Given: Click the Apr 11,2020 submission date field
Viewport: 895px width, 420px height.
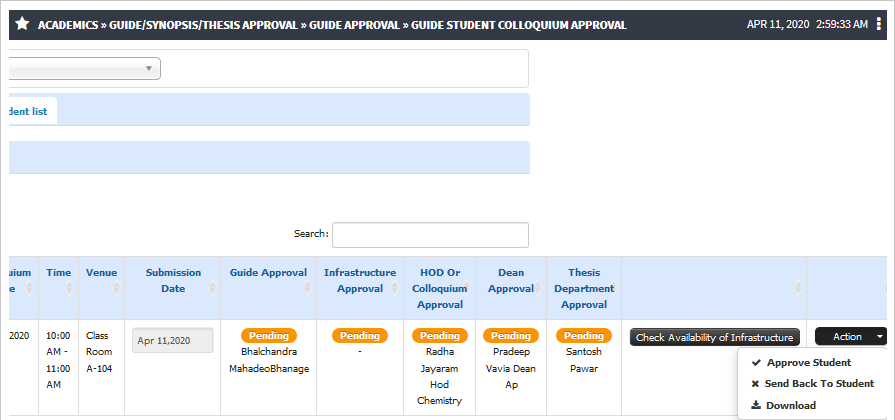Looking at the screenshot, I should 173,341.
